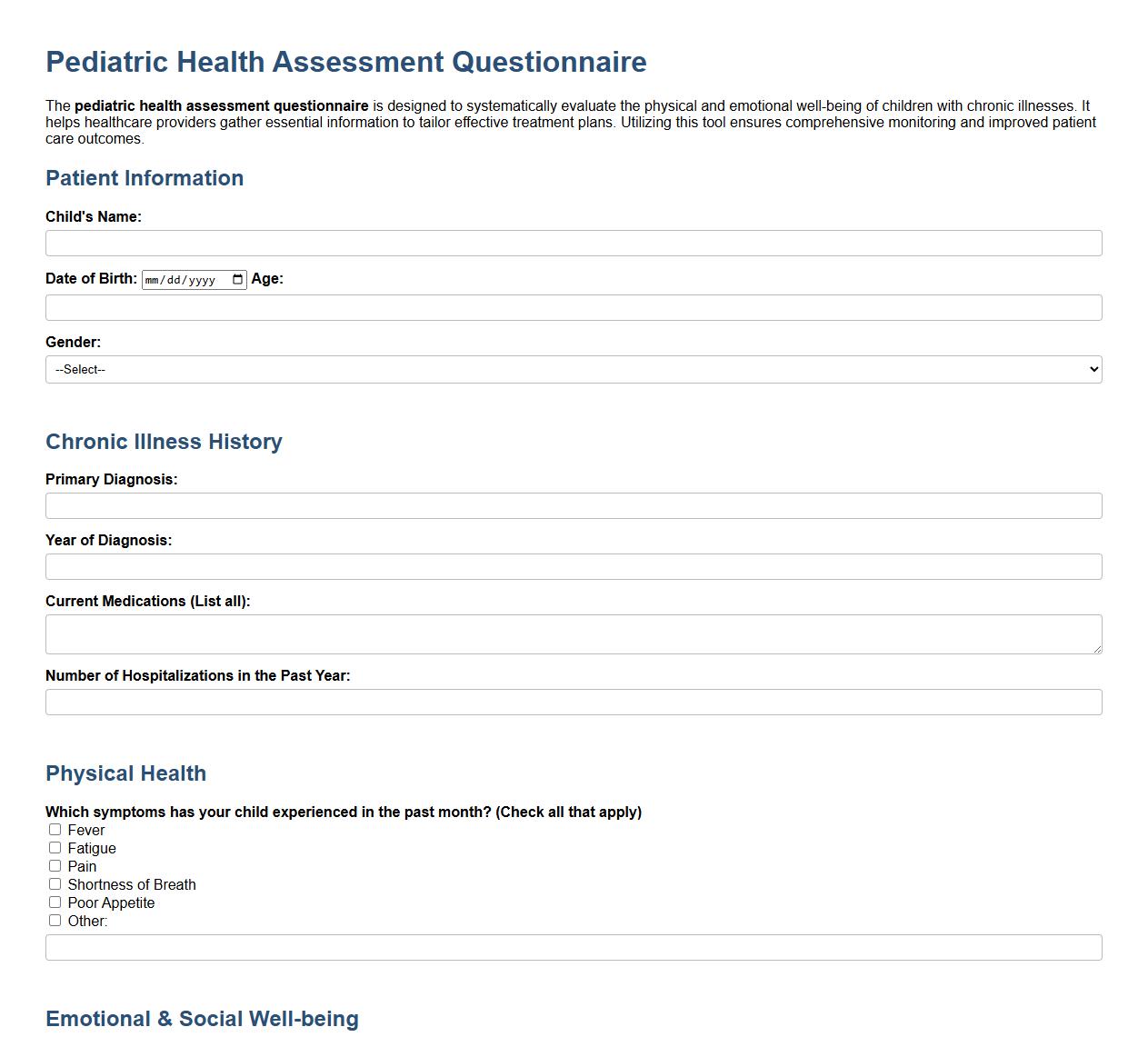Click the Year of Diagnosis input field
Screen dimensions: 1148x1037
pyautogui.click(x=573, y=566)
